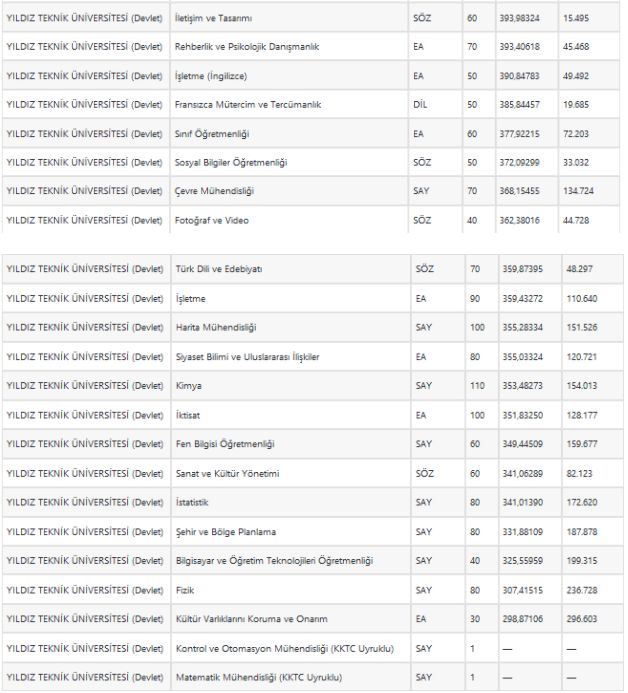Select 'Rehberlik ve Psikolojik Danışmanlık' program
The height and width of the screenshot is (693, 628).
point(247,47)
